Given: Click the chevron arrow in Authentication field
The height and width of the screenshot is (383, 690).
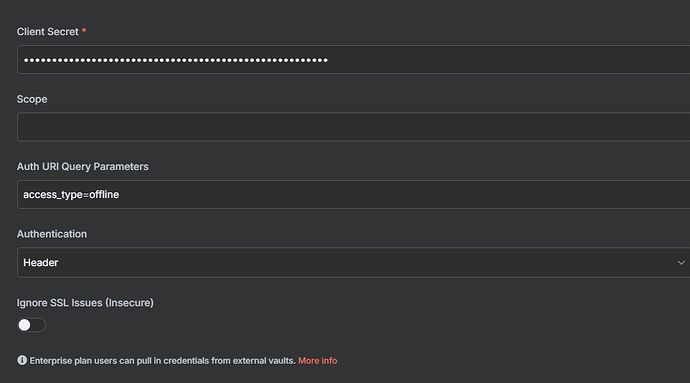Looking at the screenshot, I should pos(681,263).
